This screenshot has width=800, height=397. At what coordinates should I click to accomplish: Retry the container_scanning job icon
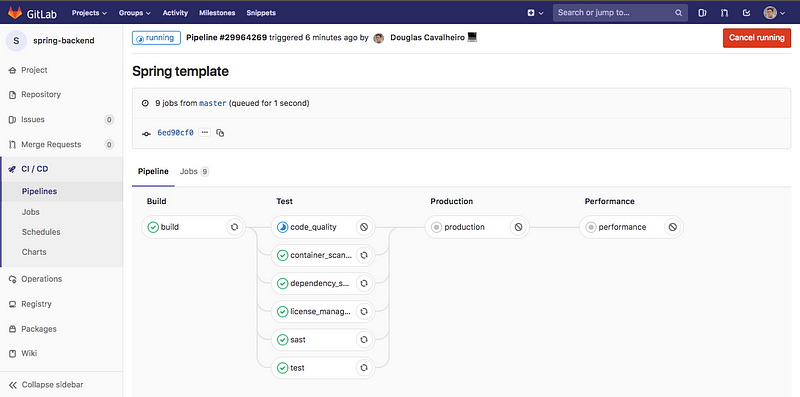click(x=364, y=255)
